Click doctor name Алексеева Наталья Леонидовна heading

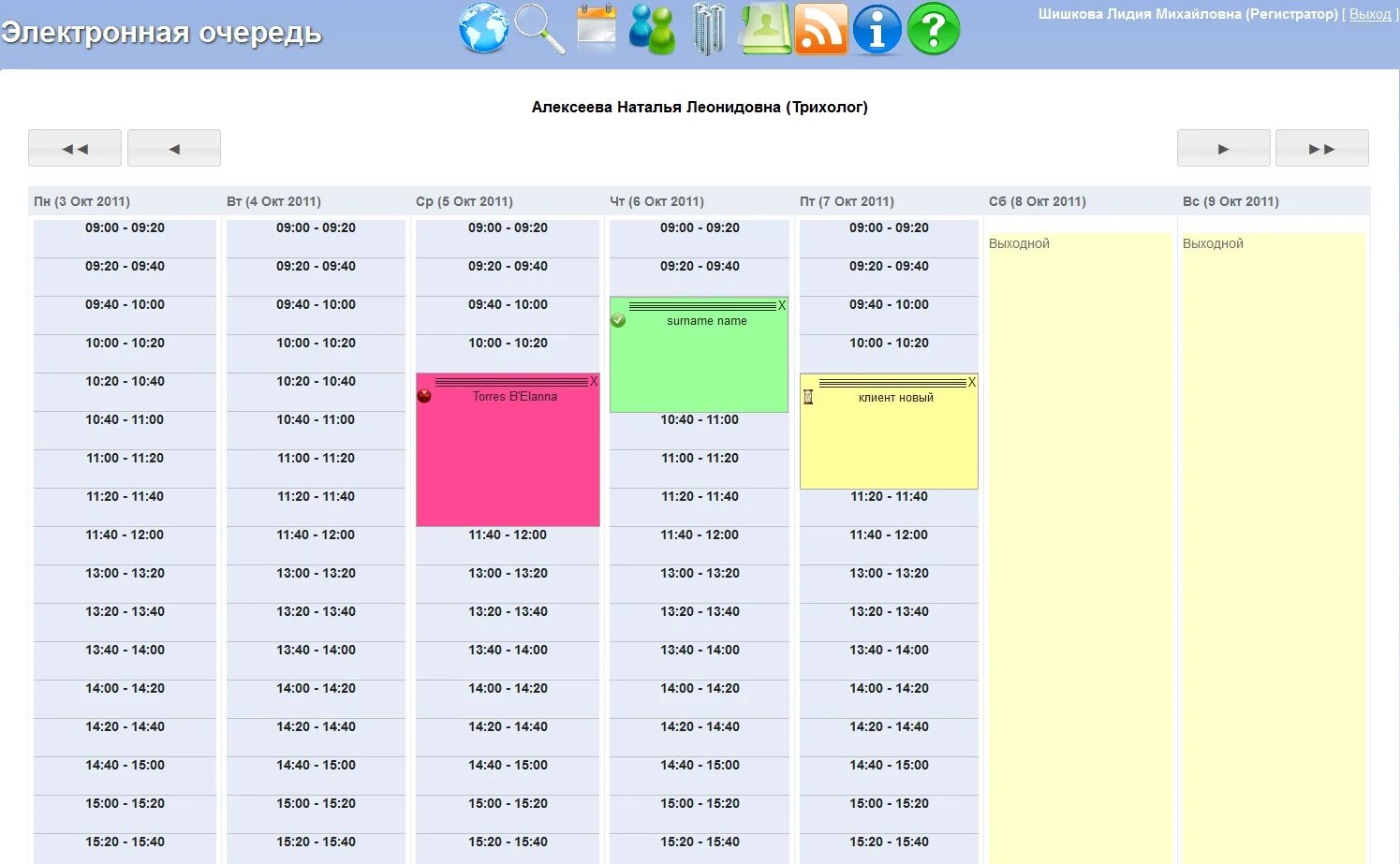point(700,107)
